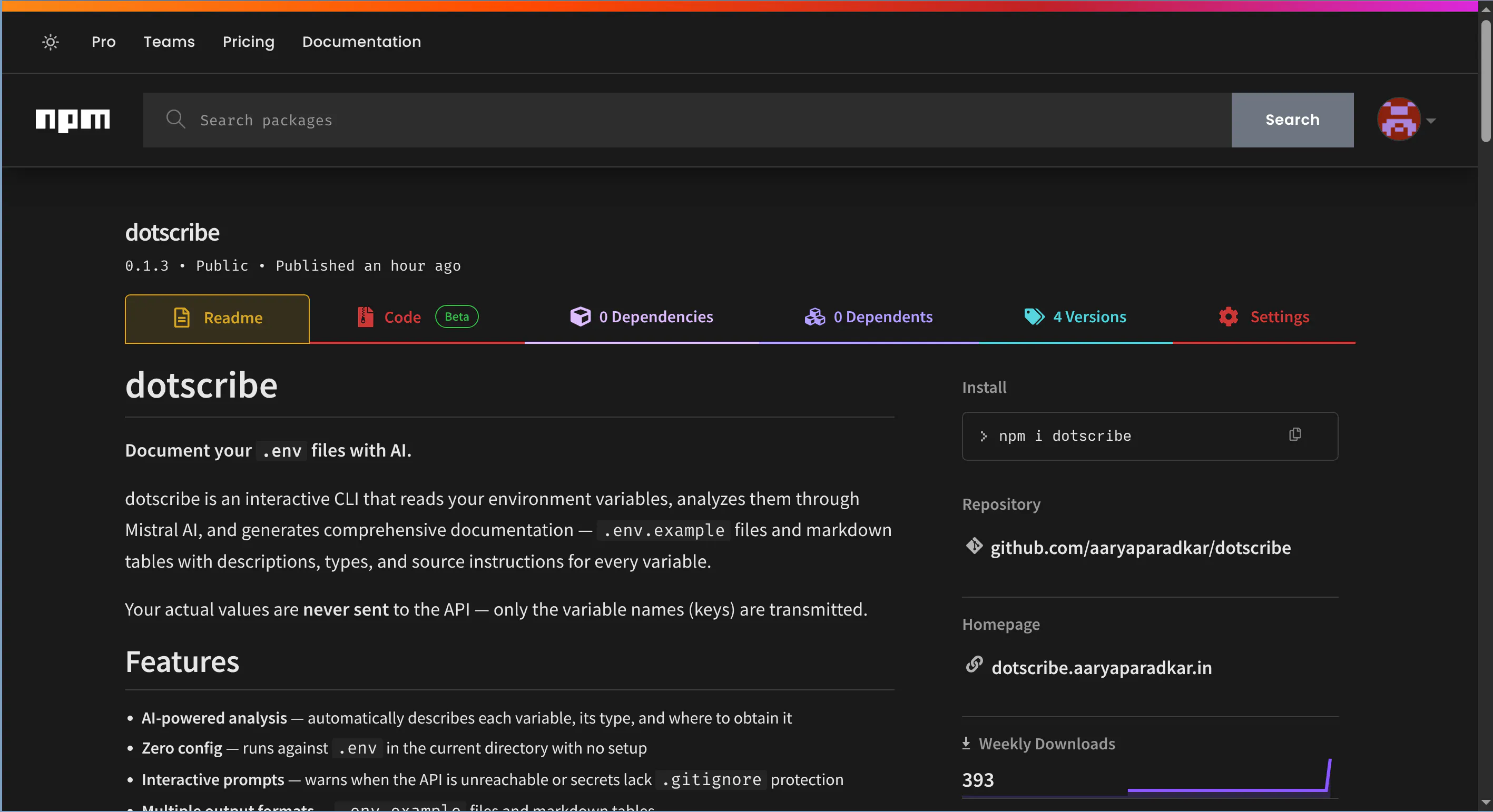Screen dimensions: 1493x812
Task: Open the Pro menu item
Action: [104, 42]
